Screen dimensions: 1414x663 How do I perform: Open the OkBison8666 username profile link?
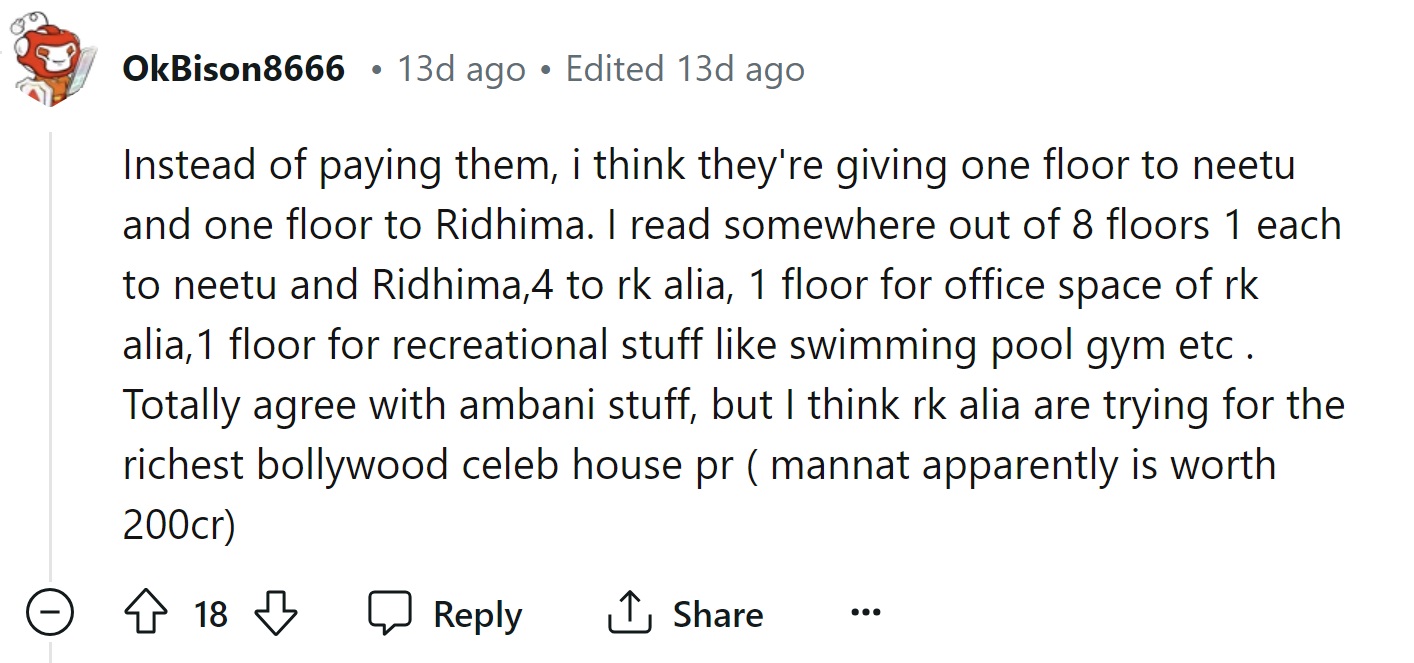(x=234, y=70)
